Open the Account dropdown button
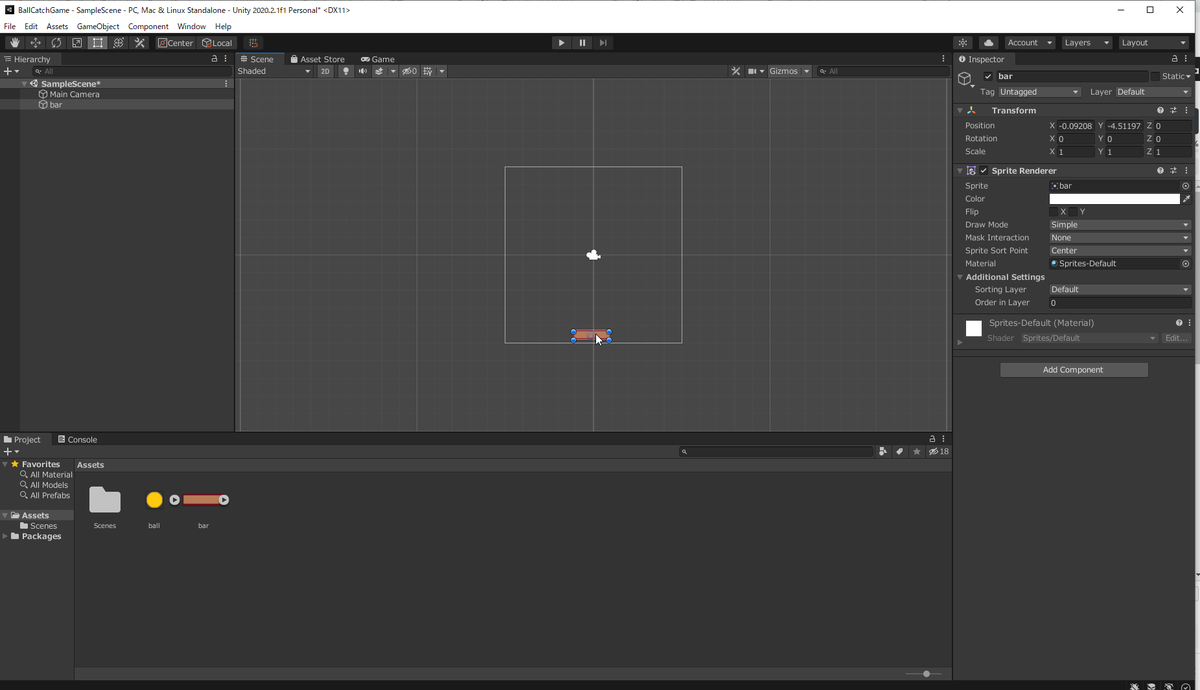Viewport: 1200px width, 690px height. [x=1030, y=43]
